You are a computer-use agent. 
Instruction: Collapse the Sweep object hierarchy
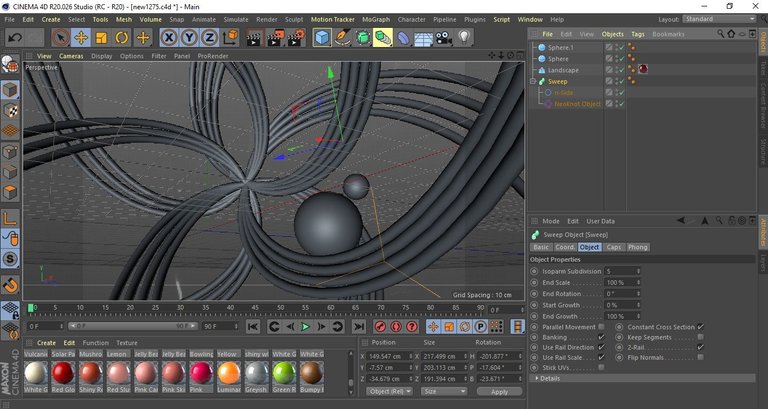pyautogui.click(x=533, y=81)
